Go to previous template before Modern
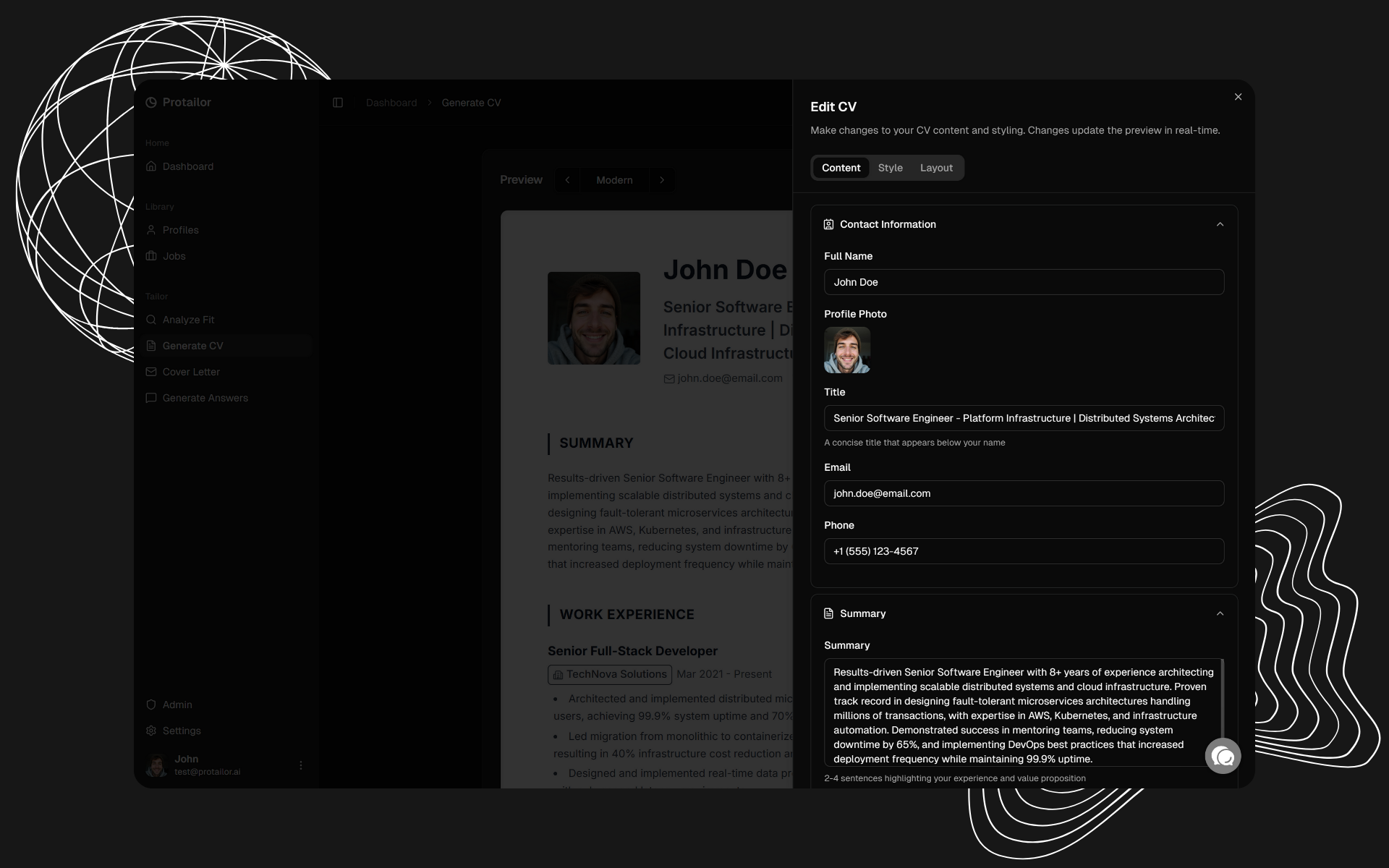 coord(568,180)
